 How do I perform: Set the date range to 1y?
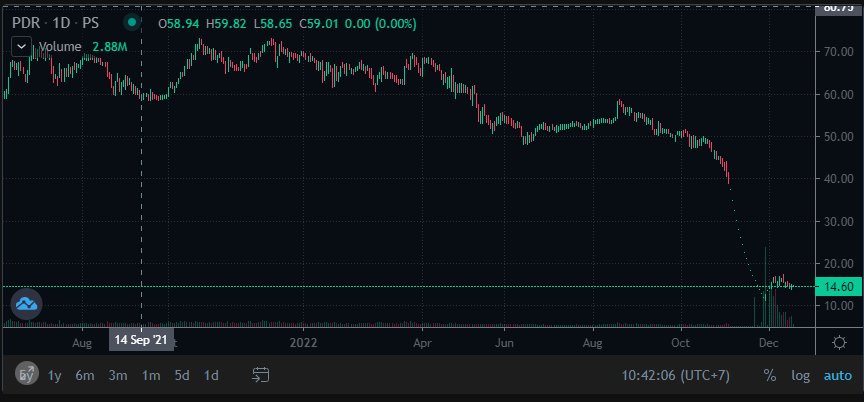point(55,376)
